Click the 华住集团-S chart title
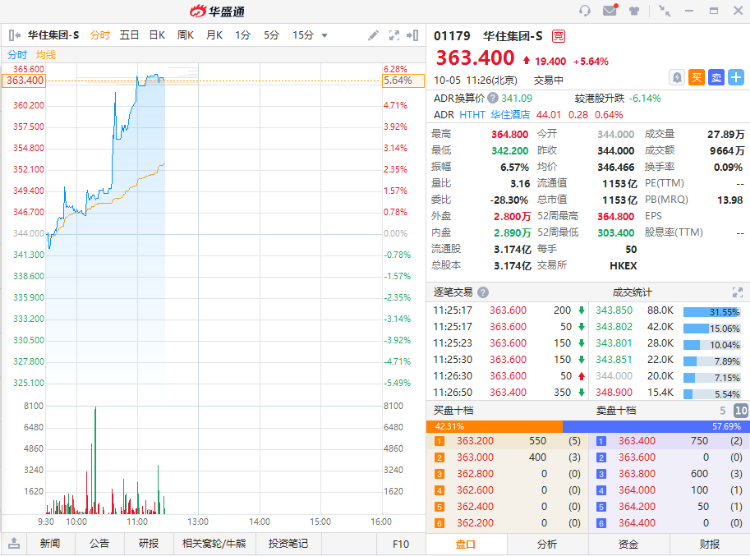This screenshot has height=556, width=750. click(x=54, y=35)
